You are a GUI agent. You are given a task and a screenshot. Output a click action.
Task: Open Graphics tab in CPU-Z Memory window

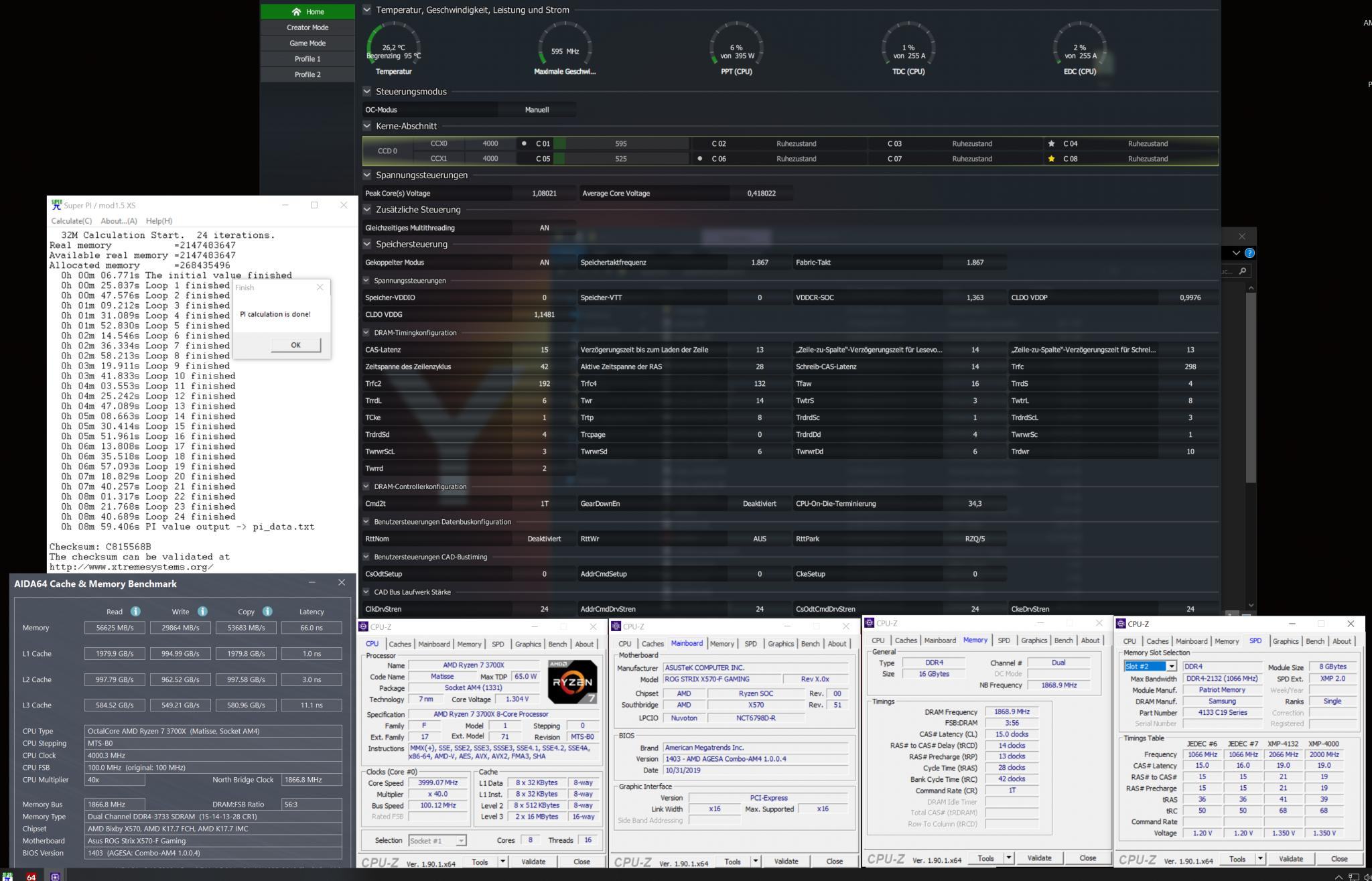tap(1034, 640)
